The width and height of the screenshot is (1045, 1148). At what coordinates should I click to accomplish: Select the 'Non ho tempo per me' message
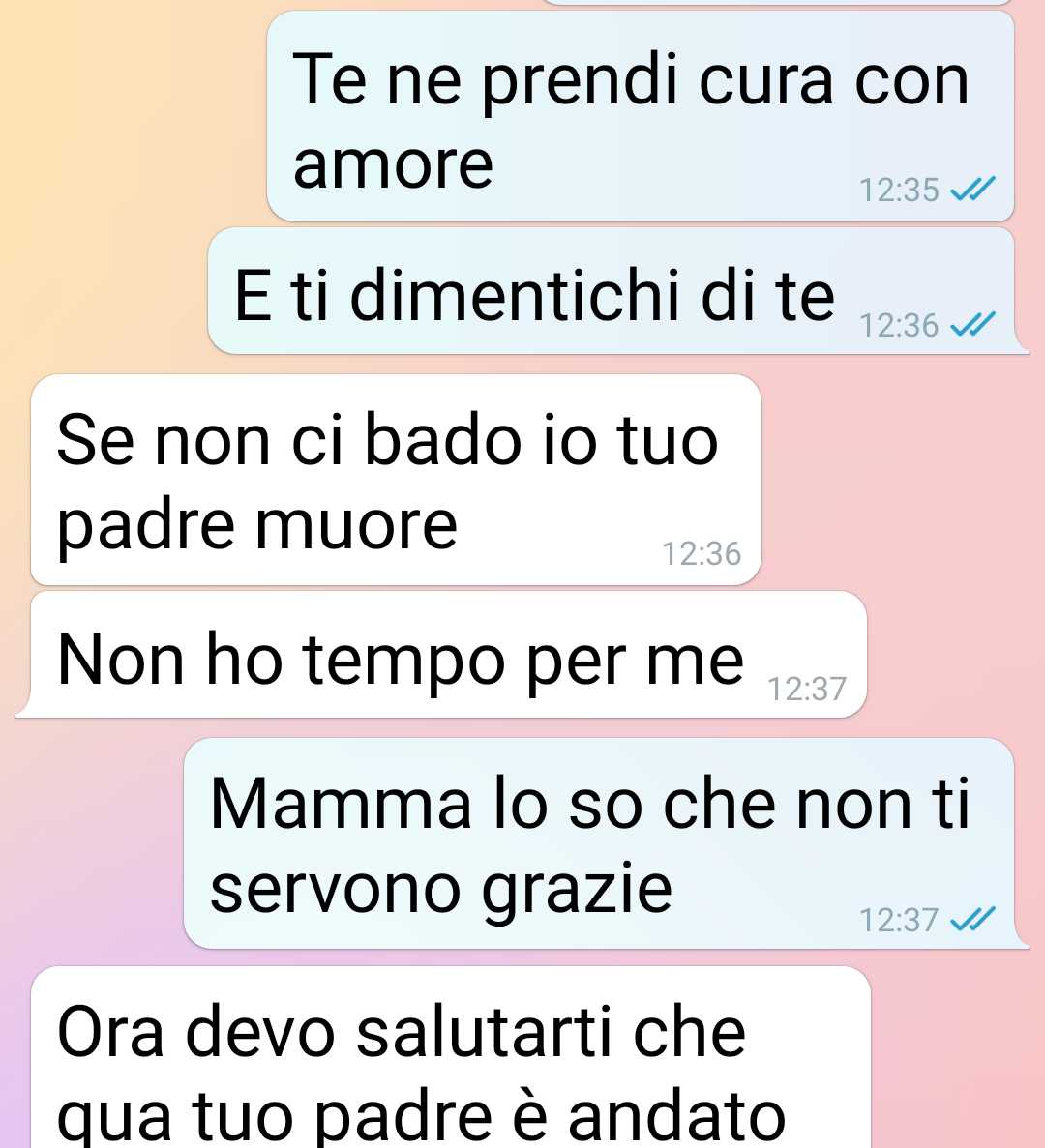coord(441,655)
